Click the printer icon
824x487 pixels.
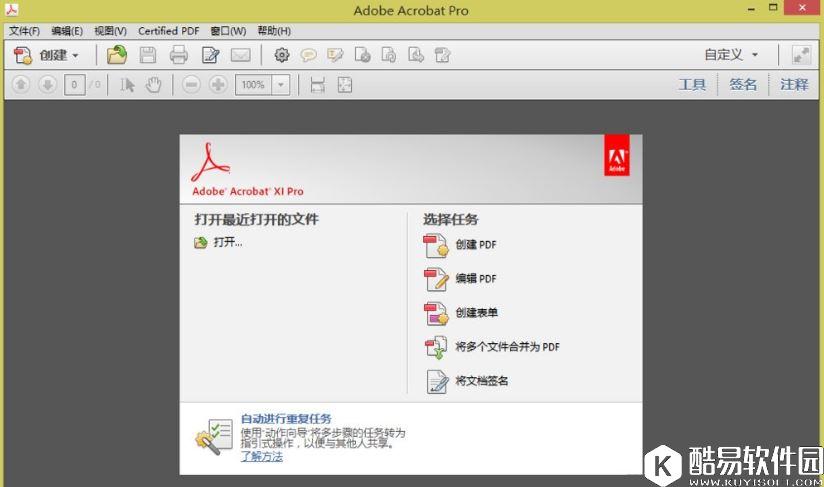click(x=179, y=55)
